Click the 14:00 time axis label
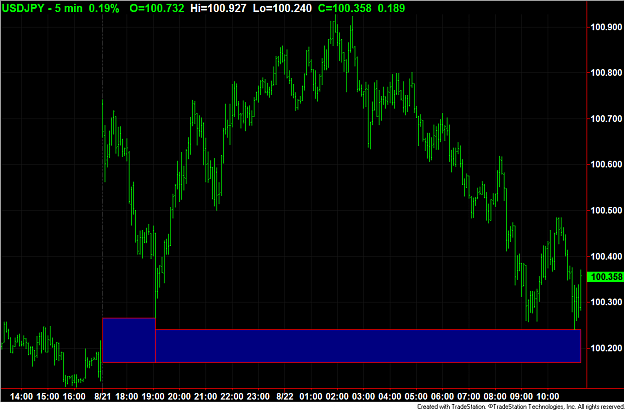The height and width of the screenshot is (410, 625). [x=22, y=397]
